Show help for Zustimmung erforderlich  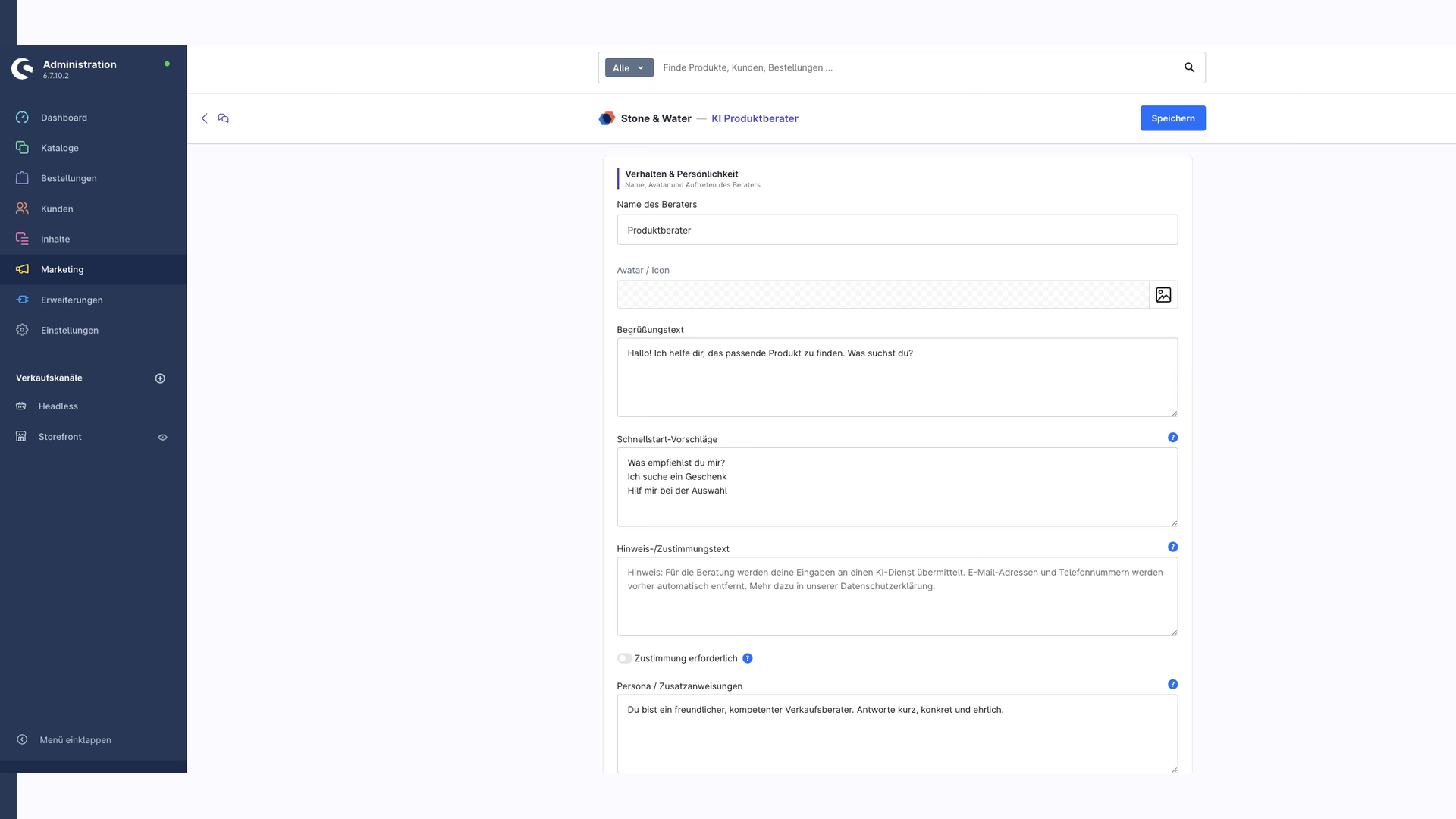(747, 658)
